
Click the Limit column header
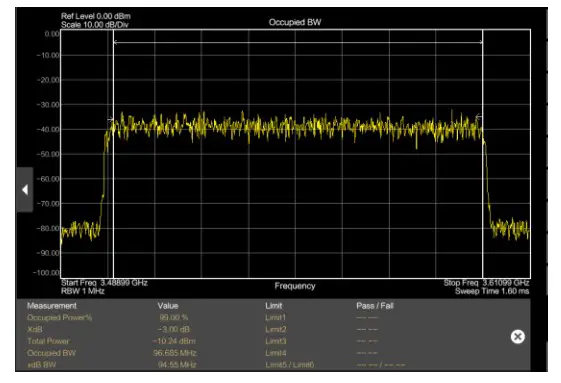coord(274,306)
